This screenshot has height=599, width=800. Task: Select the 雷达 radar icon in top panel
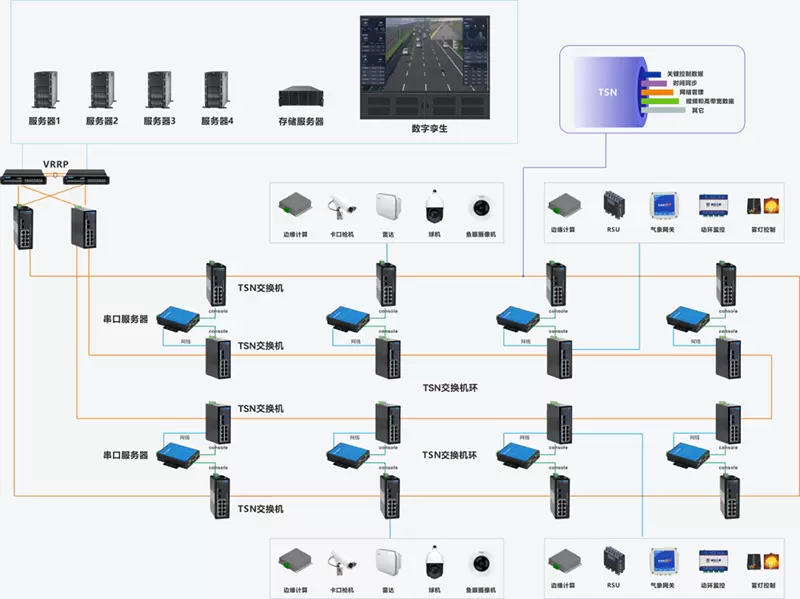click(x=388, y=207)
